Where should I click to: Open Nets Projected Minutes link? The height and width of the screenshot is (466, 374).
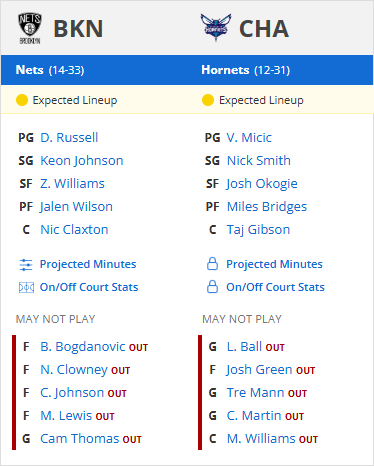88,264
